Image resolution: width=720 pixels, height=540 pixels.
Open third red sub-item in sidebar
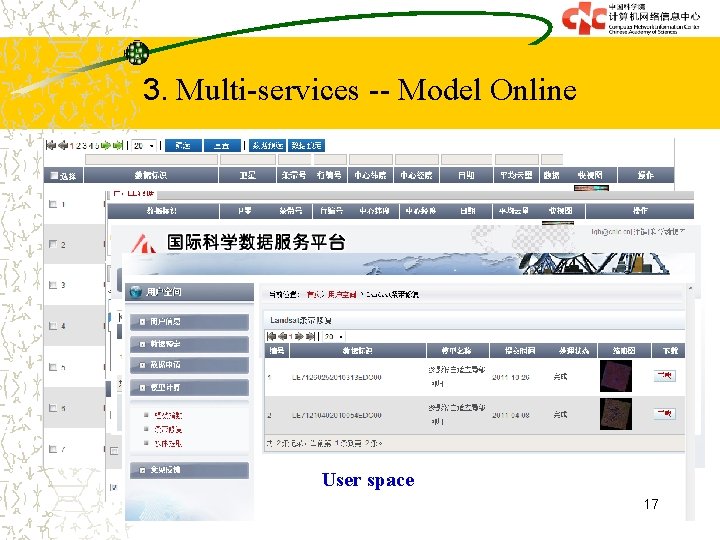[x=168, y=444]
